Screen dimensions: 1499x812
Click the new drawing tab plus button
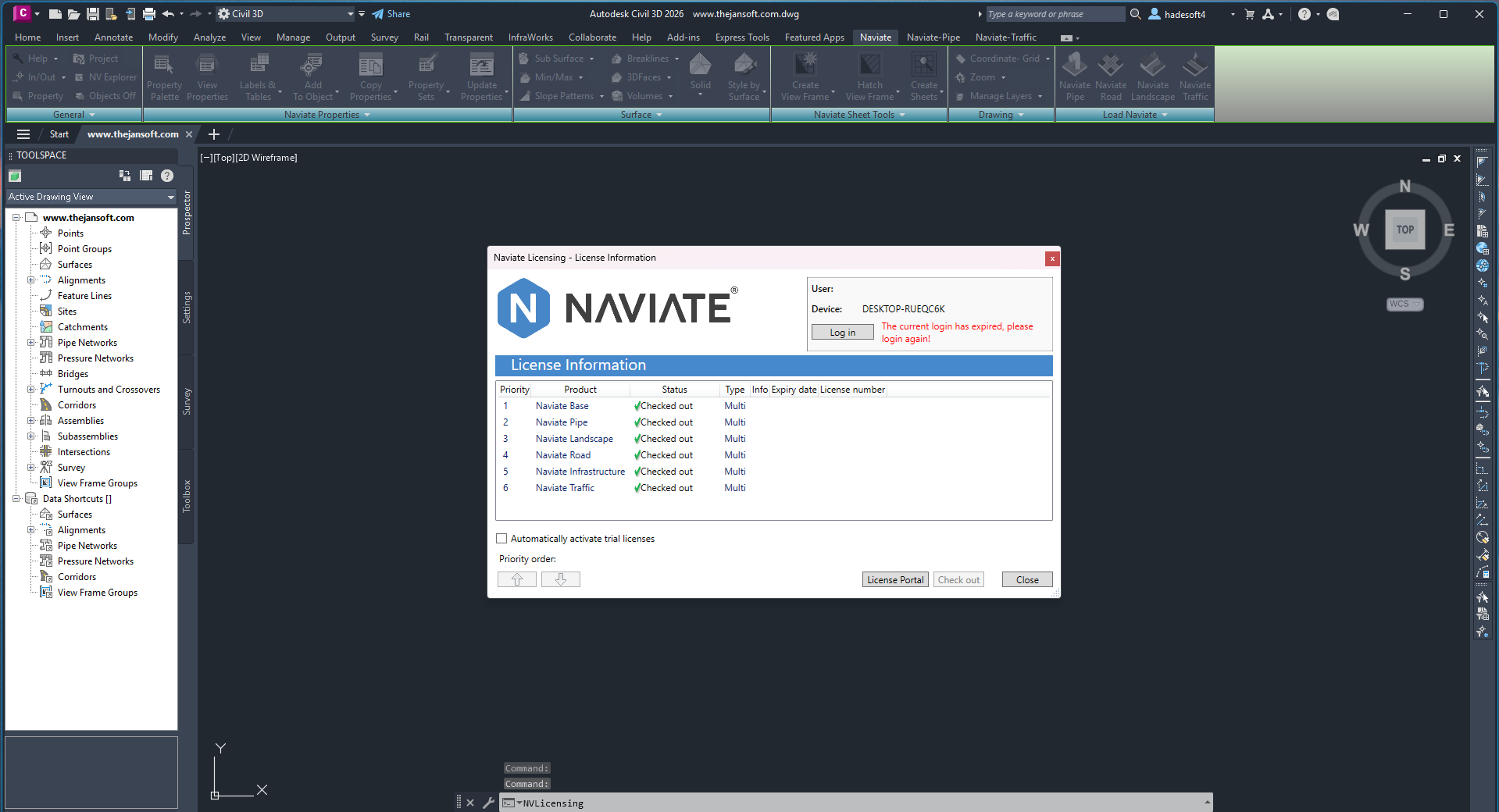coord(214,134)
